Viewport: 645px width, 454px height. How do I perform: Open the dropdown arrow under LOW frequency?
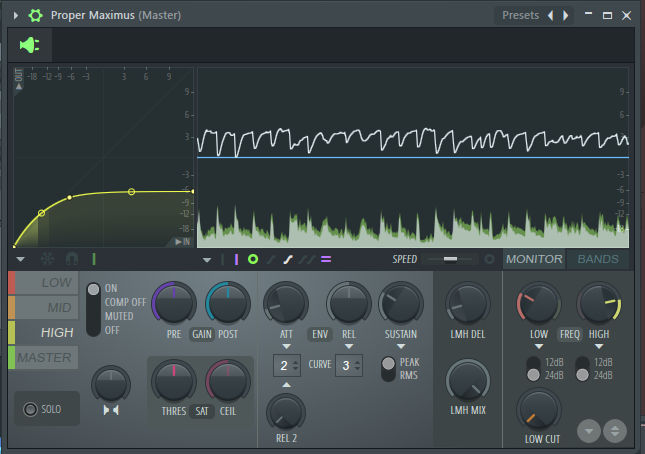[539, 347]
